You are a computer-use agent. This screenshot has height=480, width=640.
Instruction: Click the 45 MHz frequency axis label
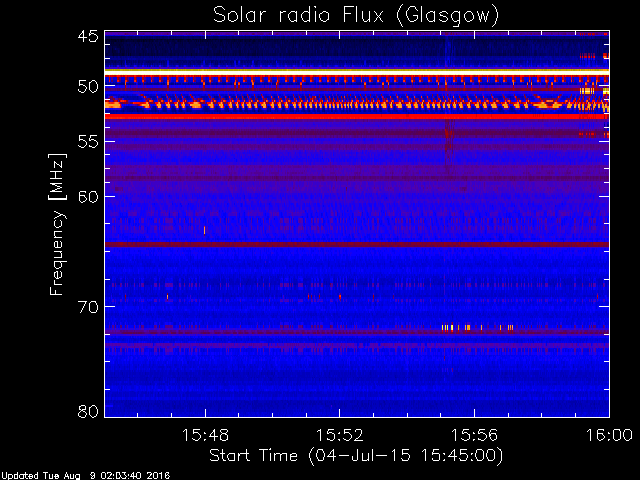pos(88,36)
